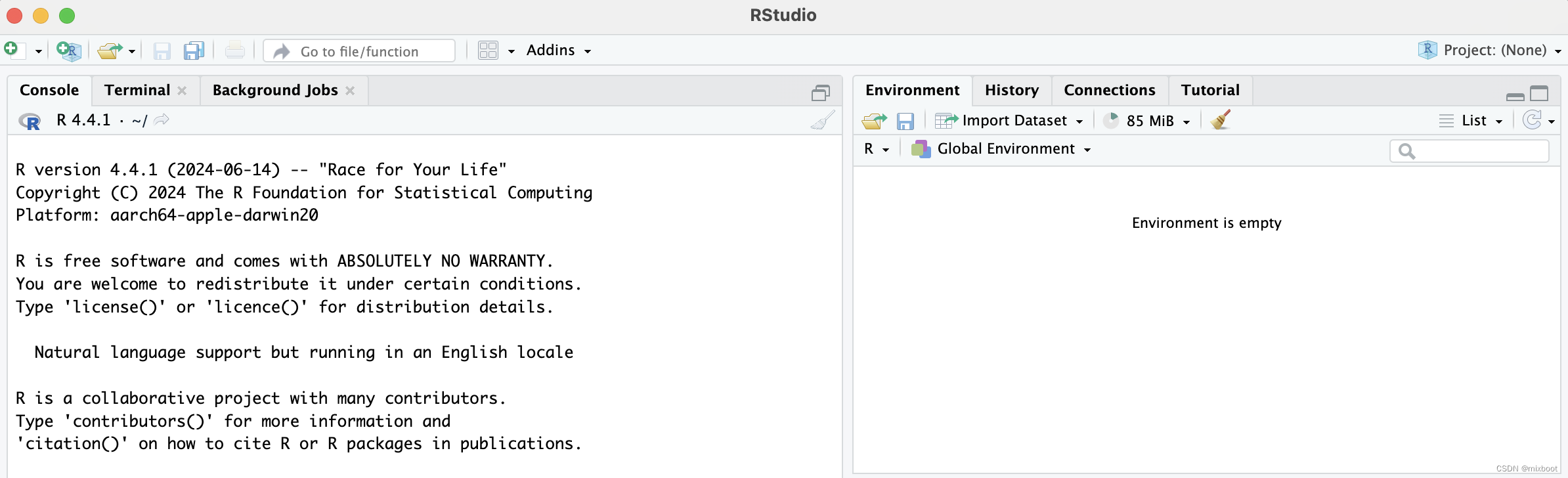Expand the Addins dropdown
The height and width of the screenshot is (478, 1568).
[558, 51]
